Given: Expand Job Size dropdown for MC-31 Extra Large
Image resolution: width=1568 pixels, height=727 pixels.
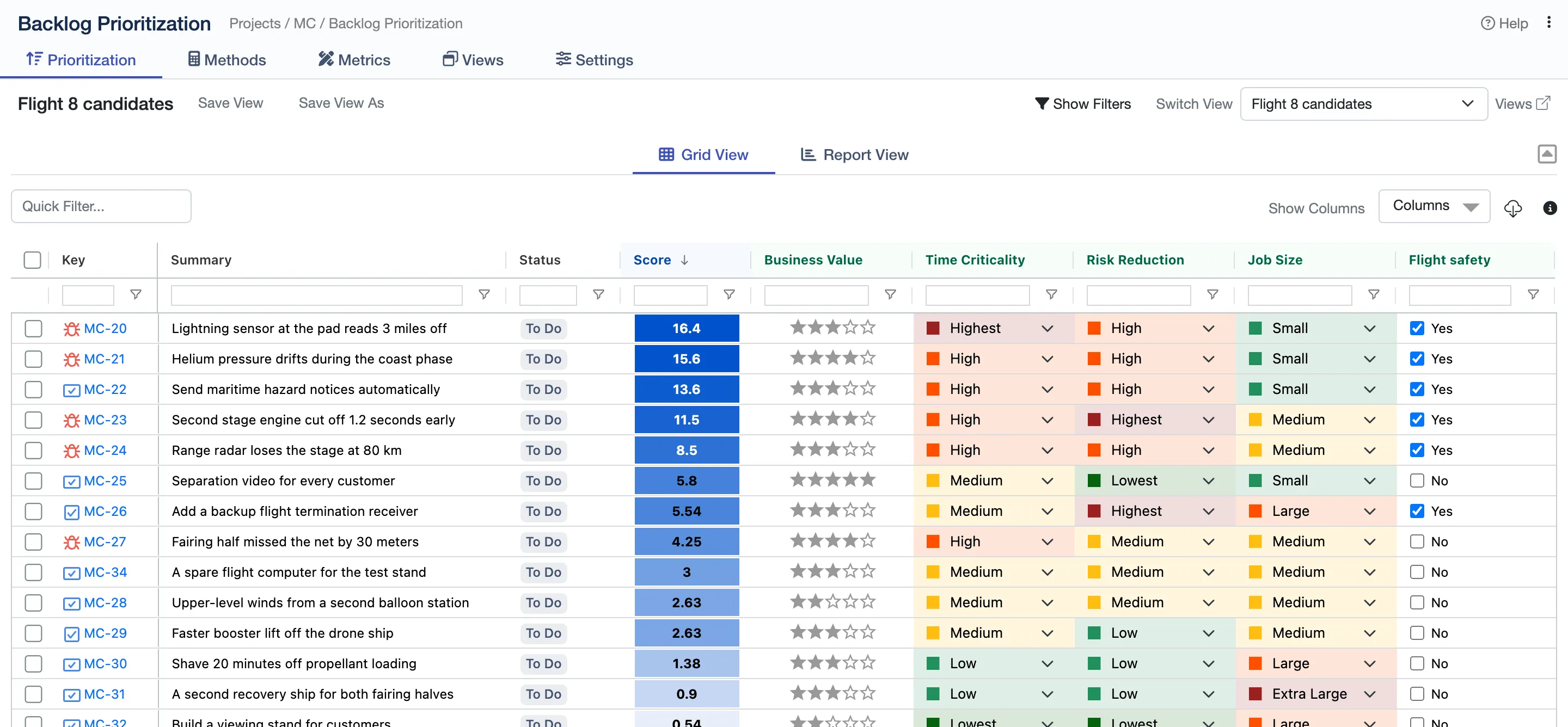Looking at the screenshot, I should pyautogui.click(x=1370, y=694).
